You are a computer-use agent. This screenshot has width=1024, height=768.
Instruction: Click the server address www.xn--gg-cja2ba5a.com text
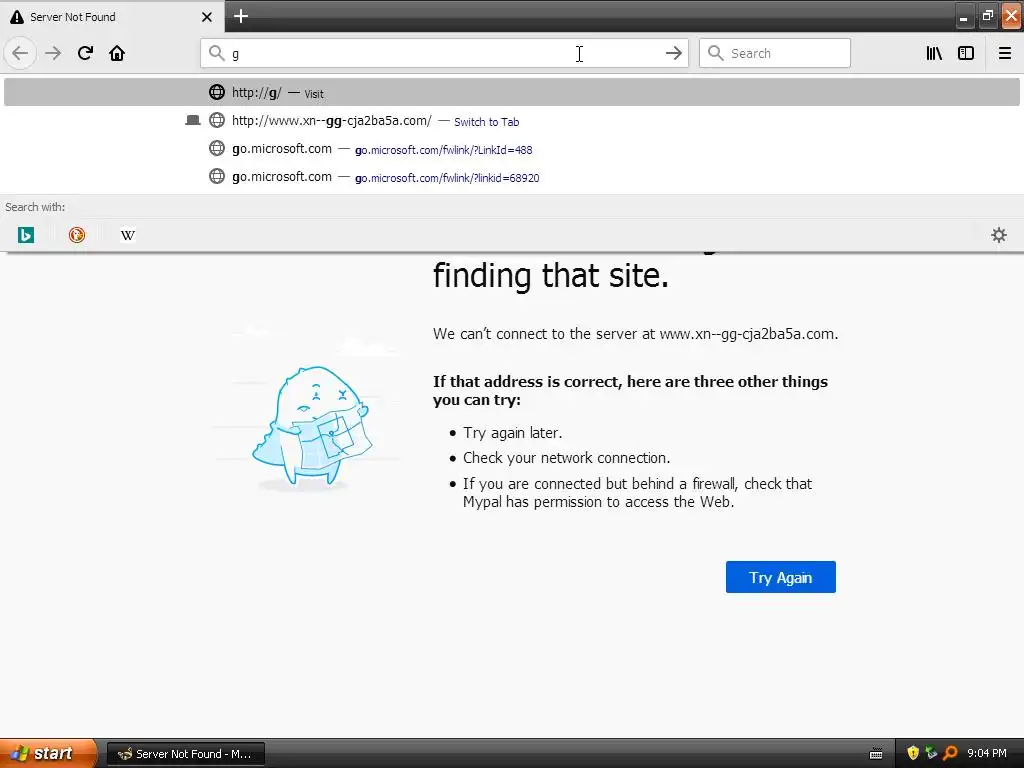point(747,334)
